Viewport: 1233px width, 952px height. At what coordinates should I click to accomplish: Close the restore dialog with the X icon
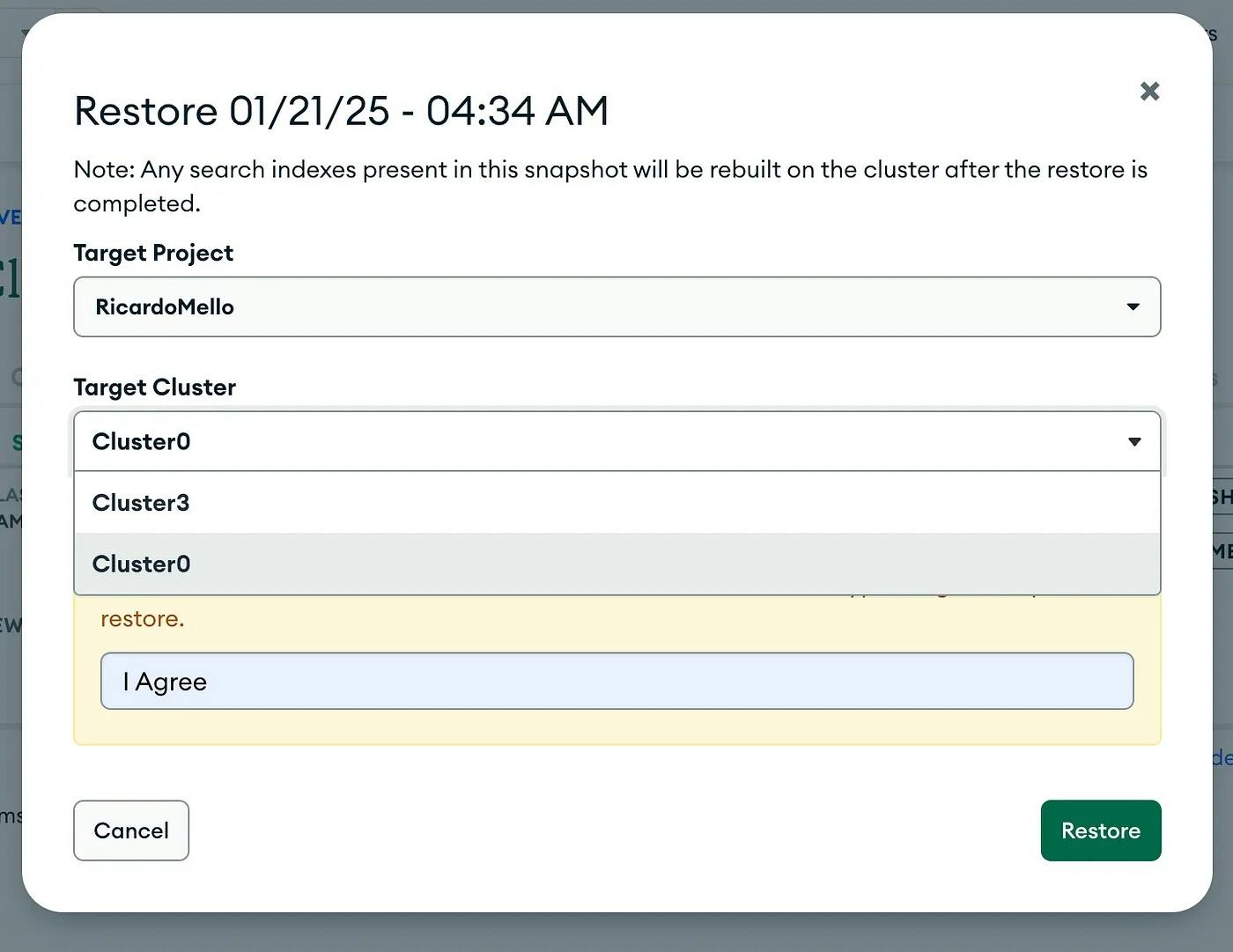[1149, 92]
